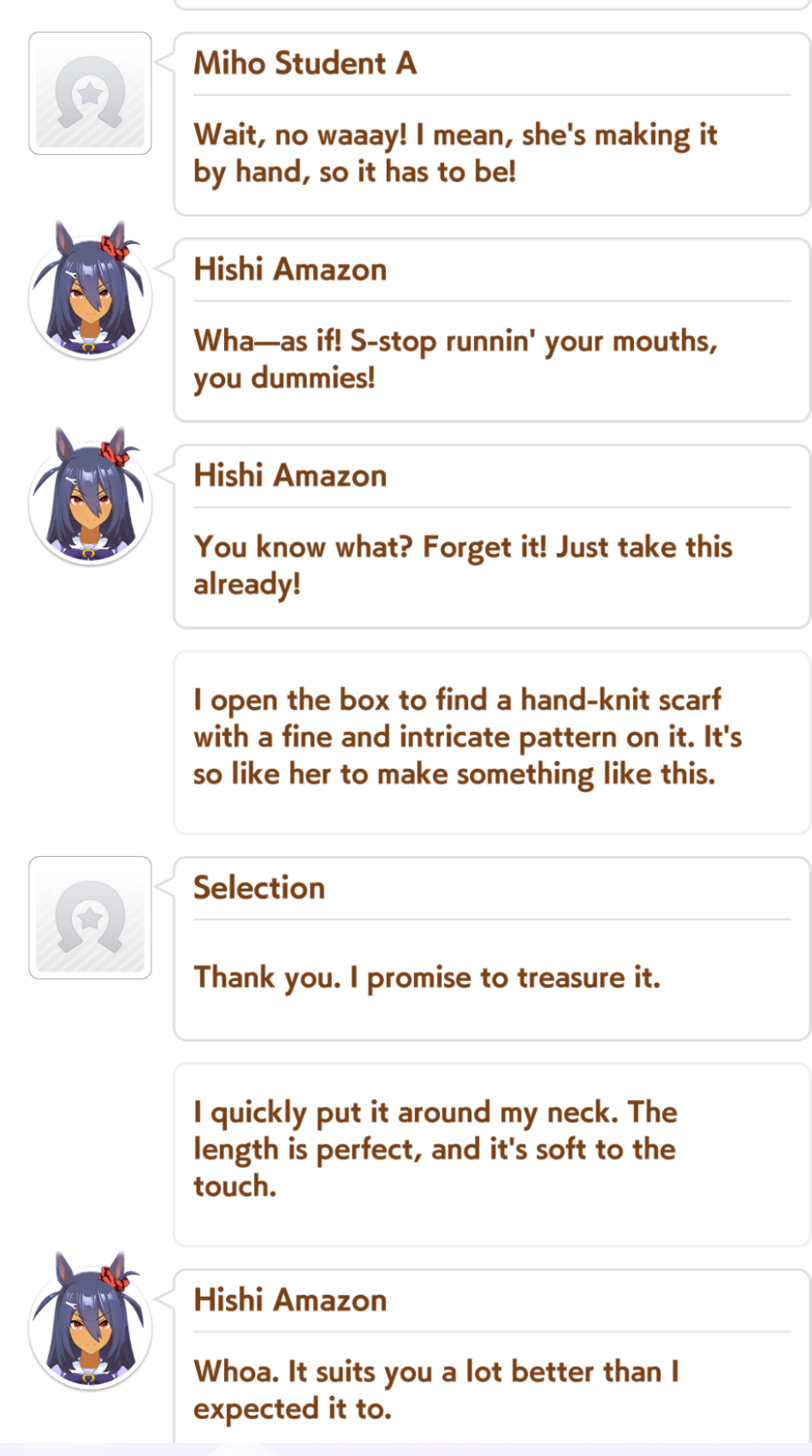The image size is (812, 1456).
Task: Tap the 'Miho Student A' speaker name
Action: click(305, 63)
